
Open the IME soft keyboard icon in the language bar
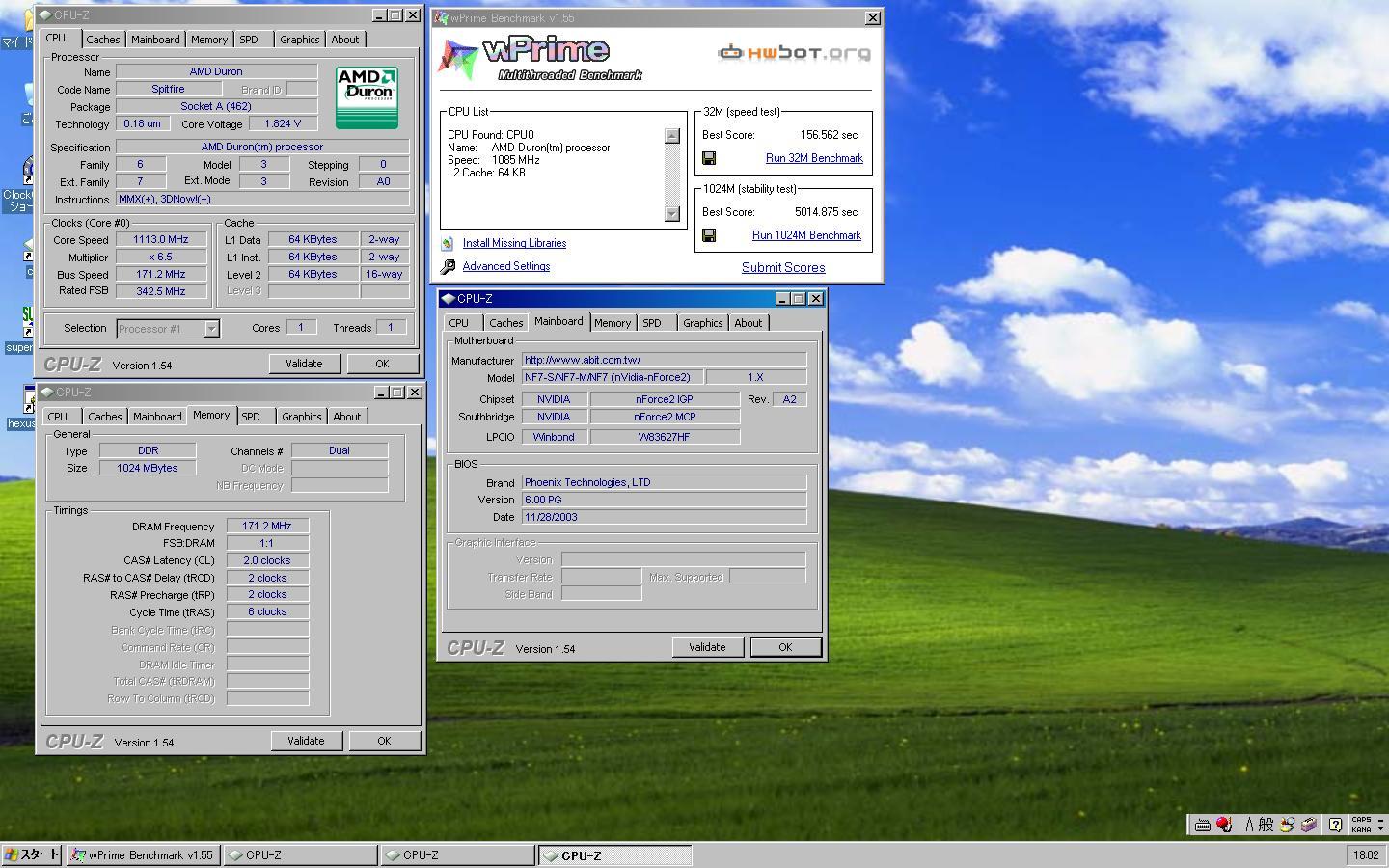tap(1202, 825)
